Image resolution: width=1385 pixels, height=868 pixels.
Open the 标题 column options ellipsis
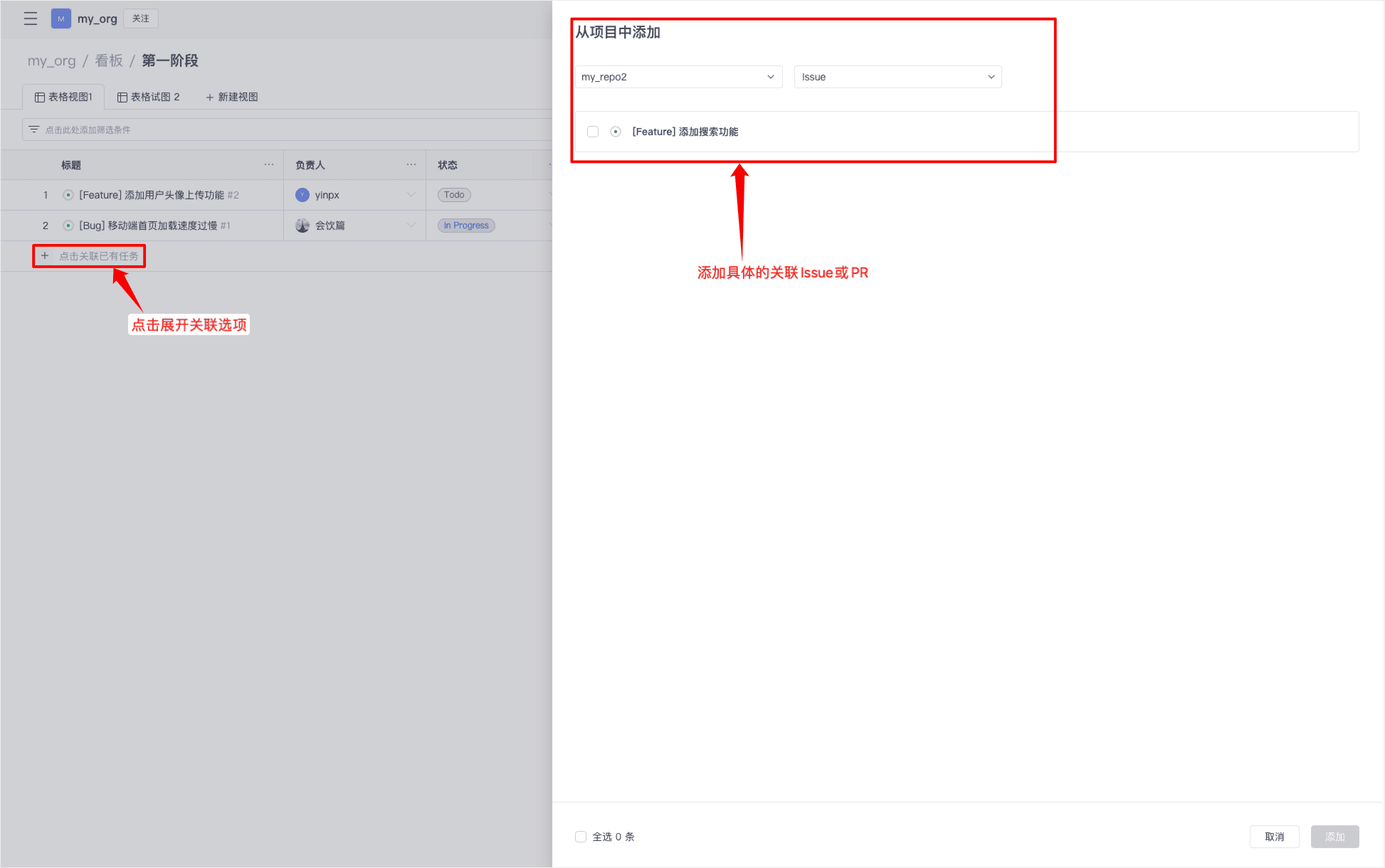(x=268, y=164)
